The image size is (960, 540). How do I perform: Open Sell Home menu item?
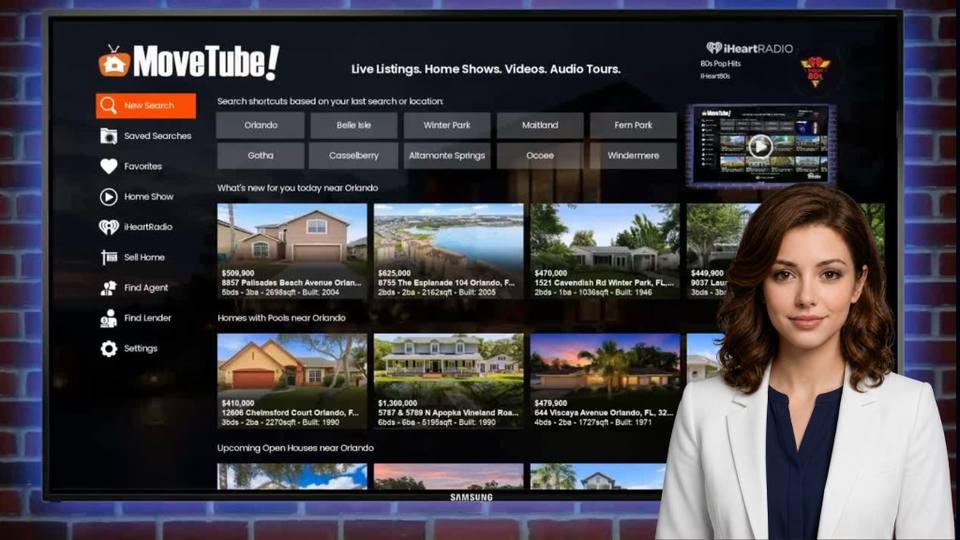[x=146, y=257]
